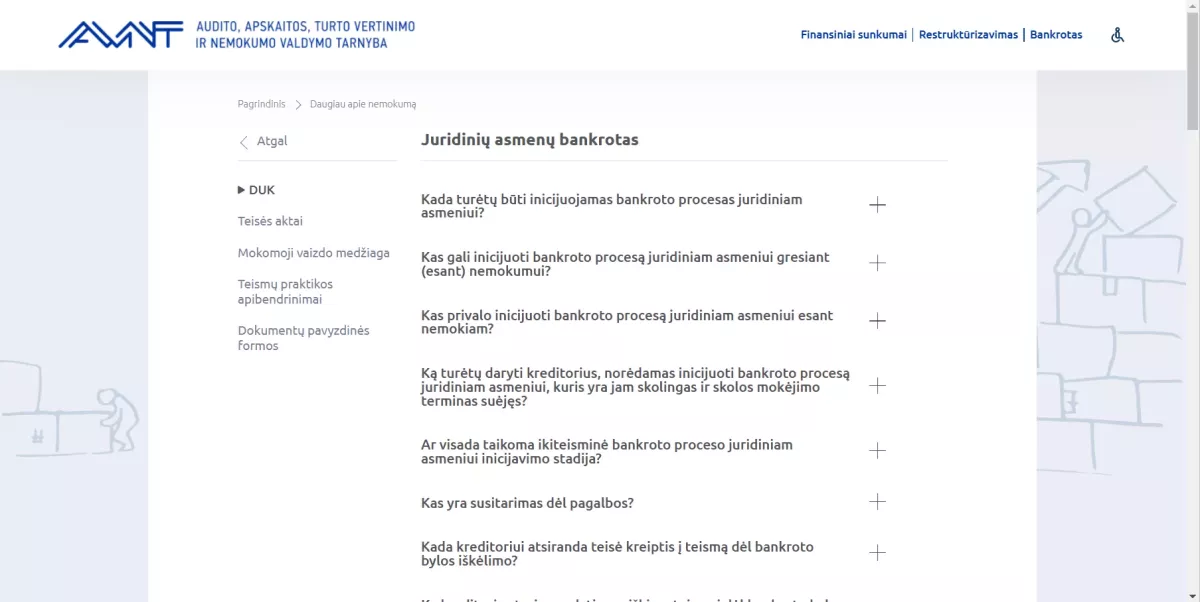1200x602 pixels.
Task: Expand 'Kas yra susitarimas dėl pagalbos?' question
Action: (x=878, y=502)
